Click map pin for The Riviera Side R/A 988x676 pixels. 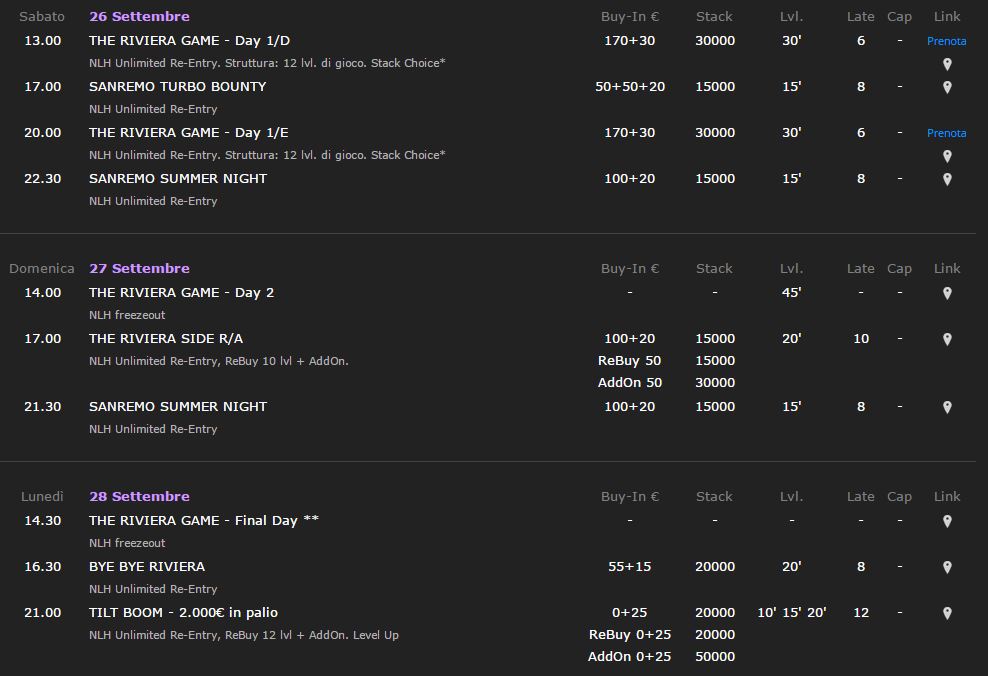tap(946, 339)
